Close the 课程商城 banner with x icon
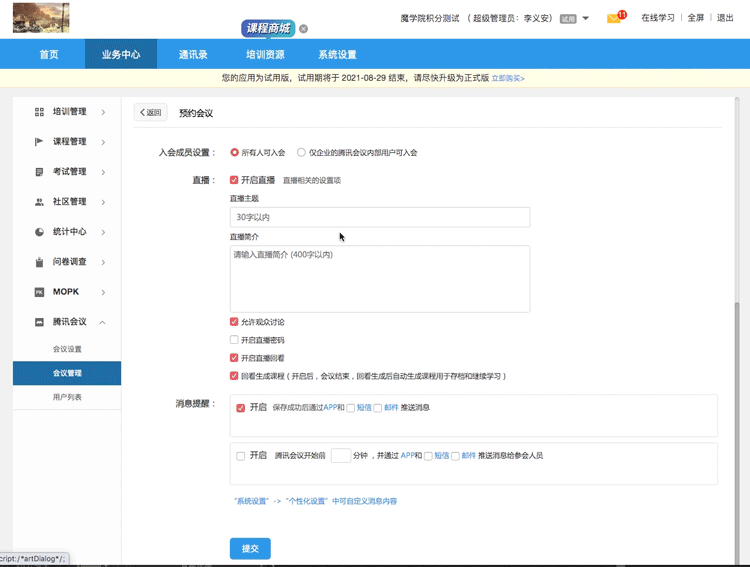The width and height of the screenshot is (750, 567). click(304, 29)
